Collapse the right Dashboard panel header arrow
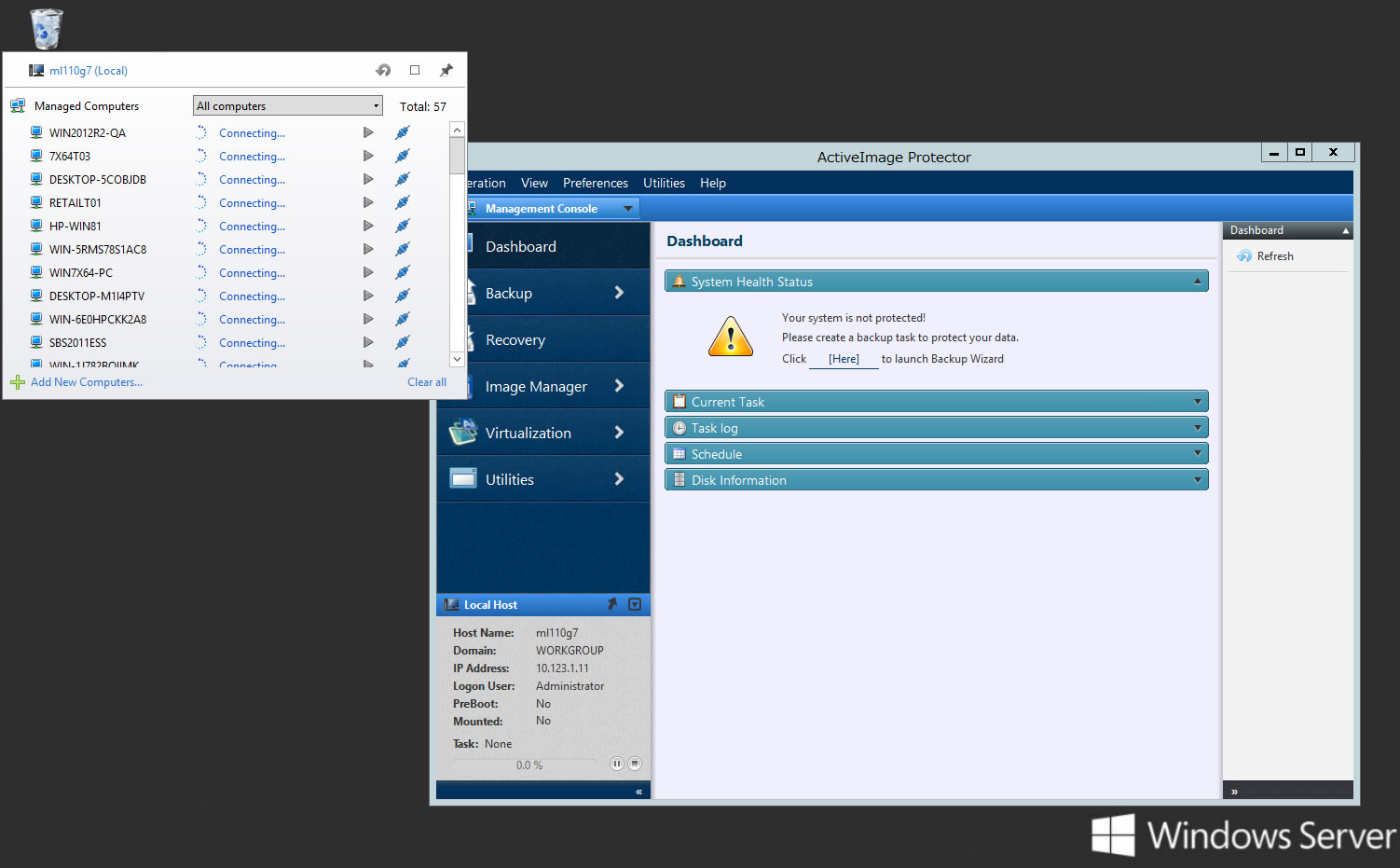This screenshot has height=868, width=1400. point(1345,230)
